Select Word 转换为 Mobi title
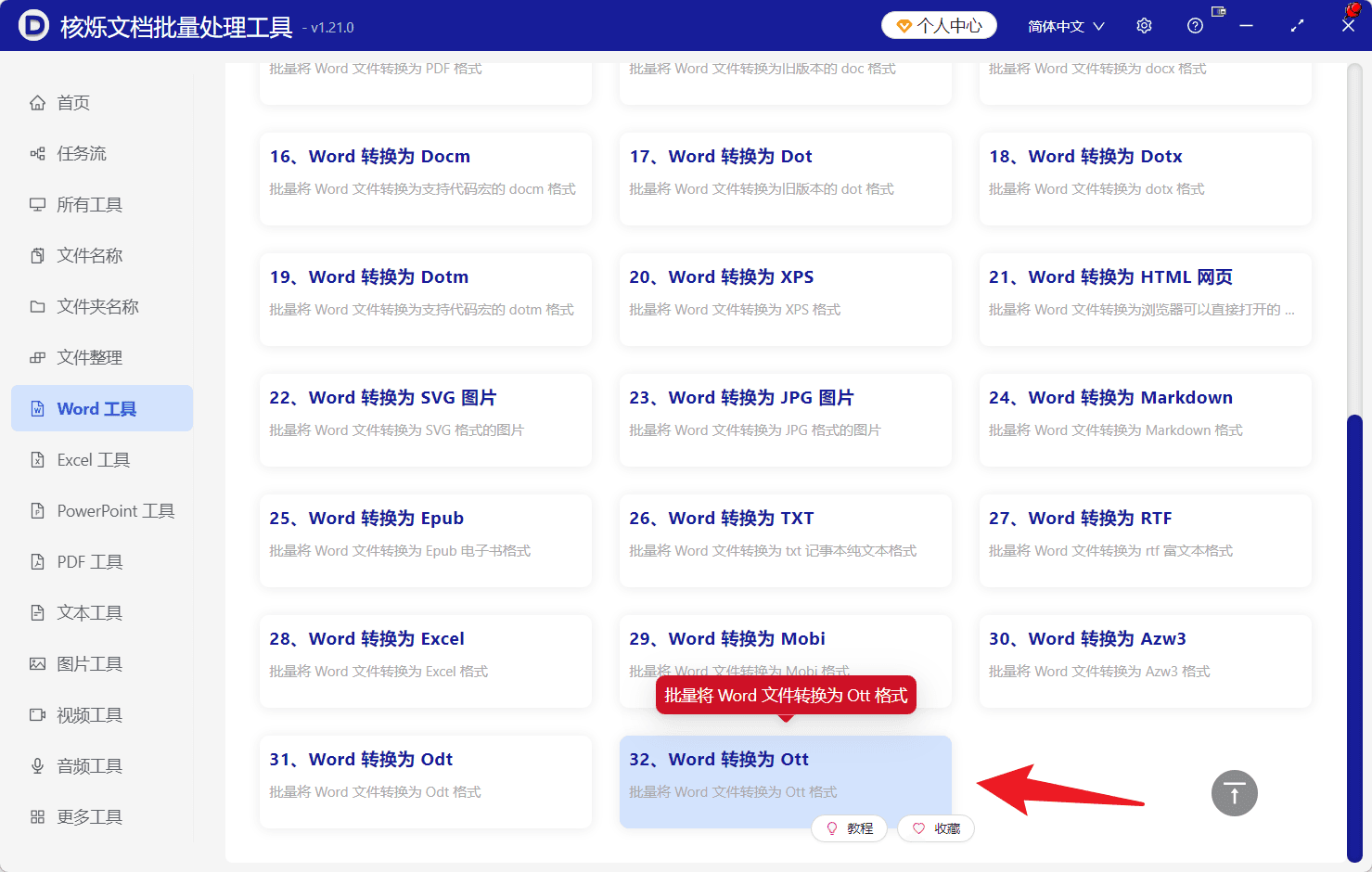Screen dimensions: 1372x872 (727, 639)
